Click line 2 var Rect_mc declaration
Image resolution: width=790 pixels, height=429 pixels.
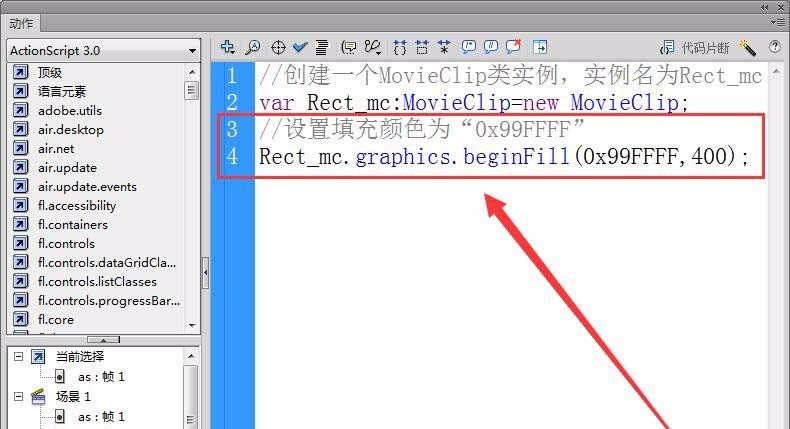pyautogui.click(x=474, y=103)
